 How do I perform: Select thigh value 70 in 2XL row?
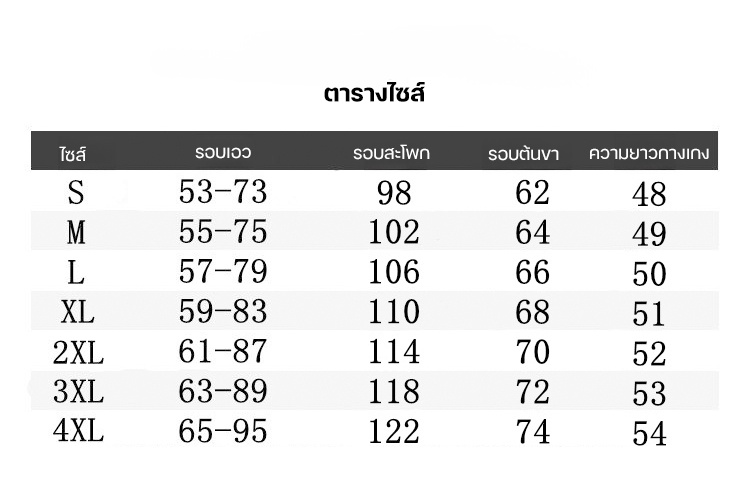[532, 352]
